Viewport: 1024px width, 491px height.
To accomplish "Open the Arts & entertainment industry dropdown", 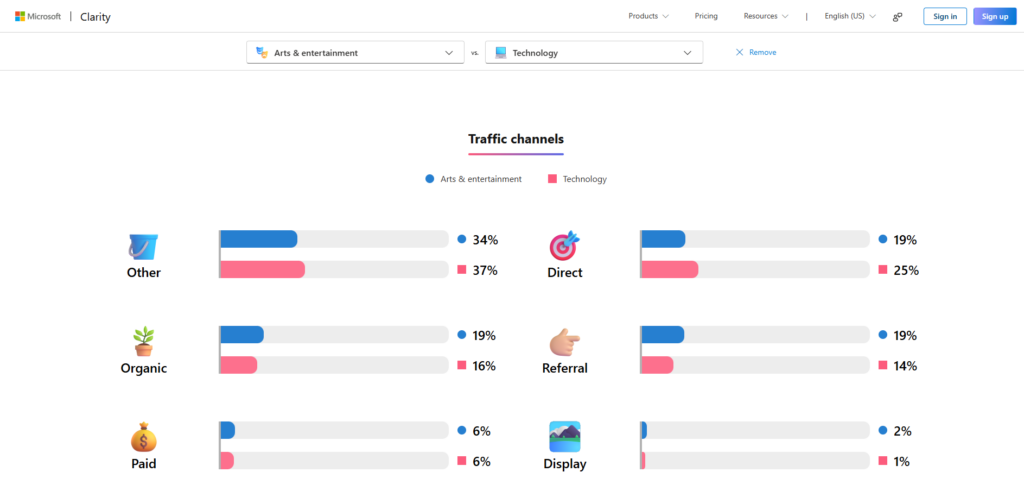I will point(355,52).
